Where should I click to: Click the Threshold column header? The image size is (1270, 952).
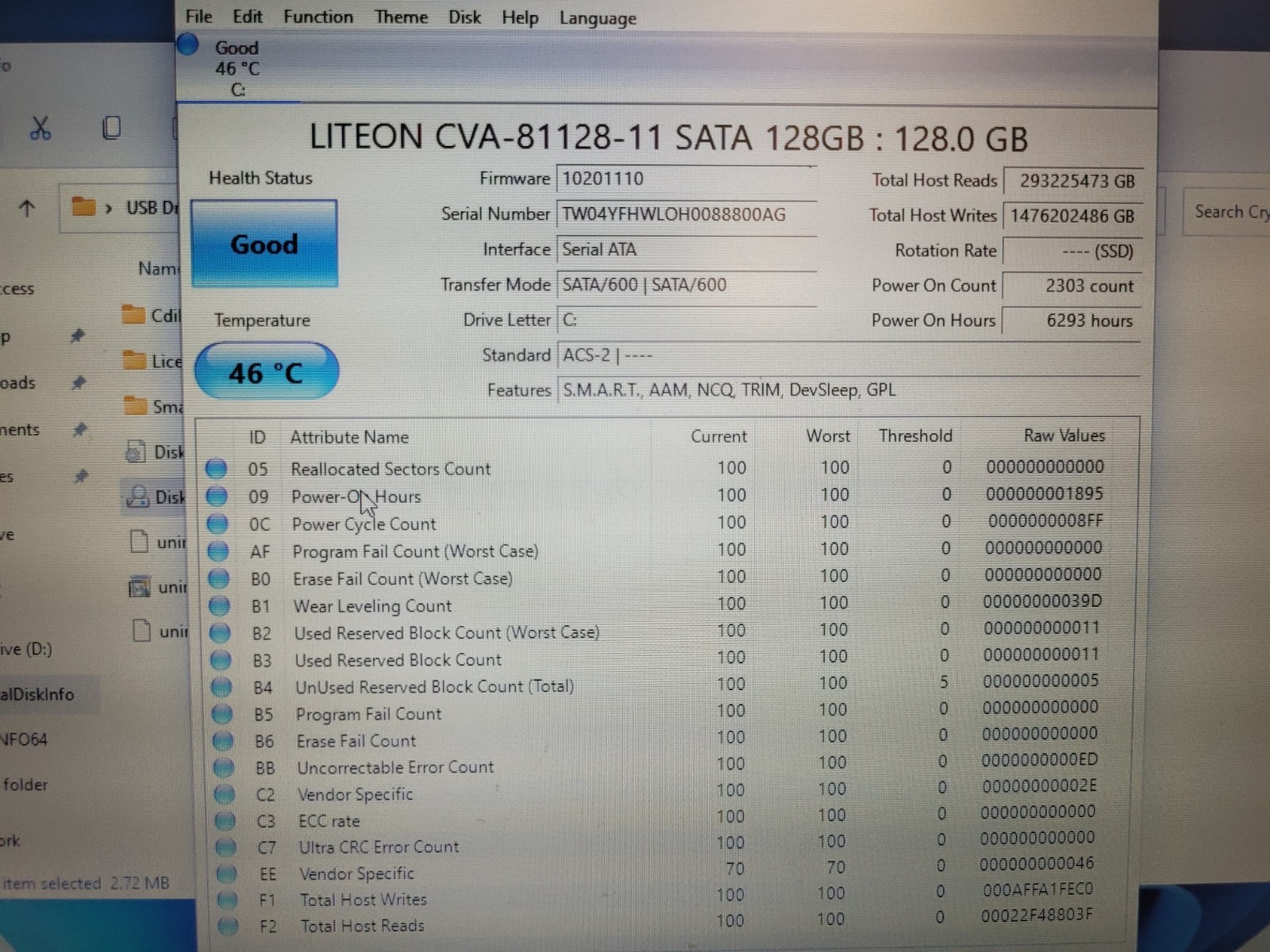(915, 436)
